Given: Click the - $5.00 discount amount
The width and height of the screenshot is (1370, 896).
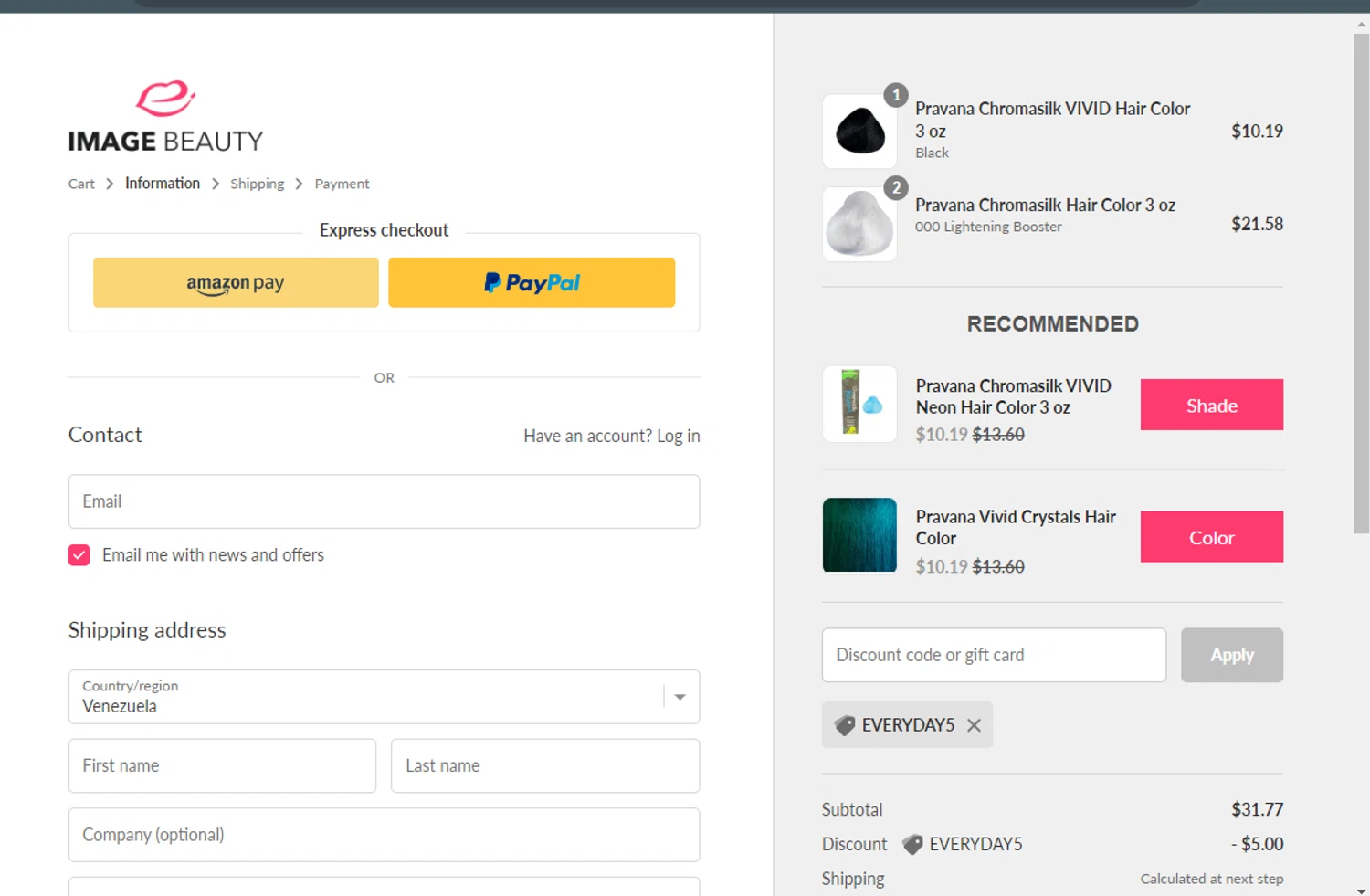Looking at the screenshot, I should point(1257,845).
